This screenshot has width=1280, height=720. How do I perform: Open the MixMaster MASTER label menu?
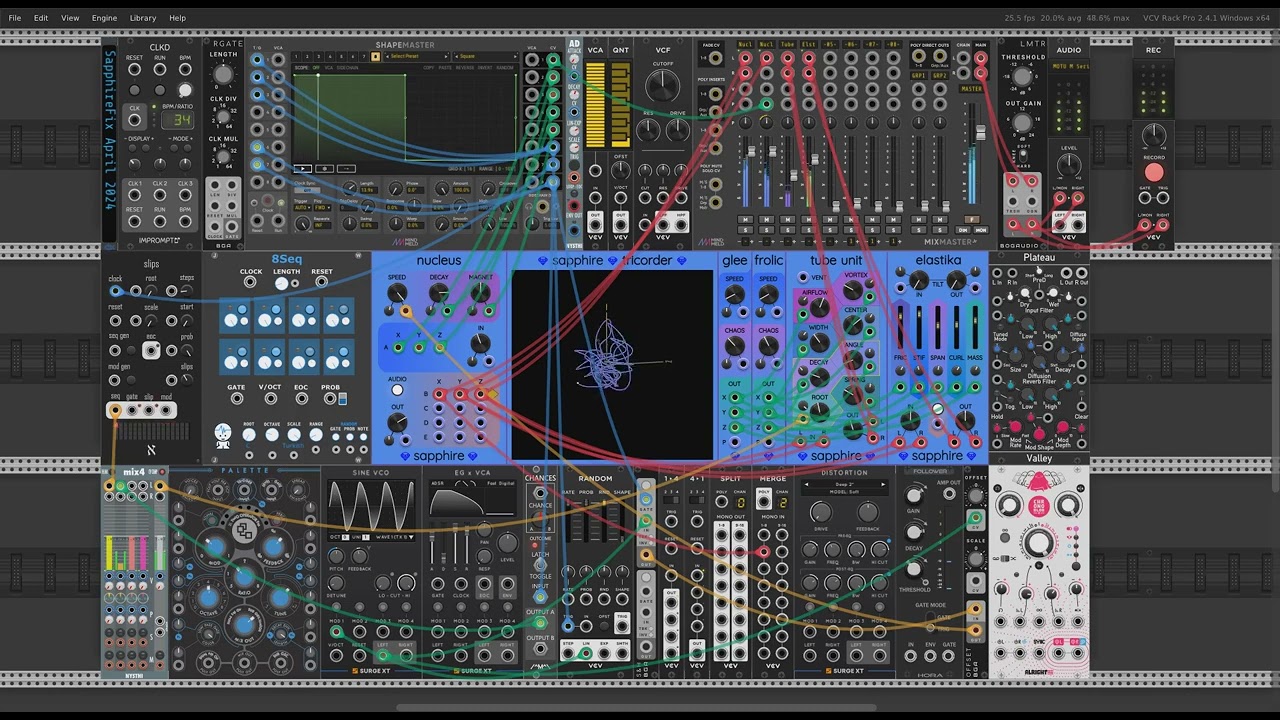(970, 89)
